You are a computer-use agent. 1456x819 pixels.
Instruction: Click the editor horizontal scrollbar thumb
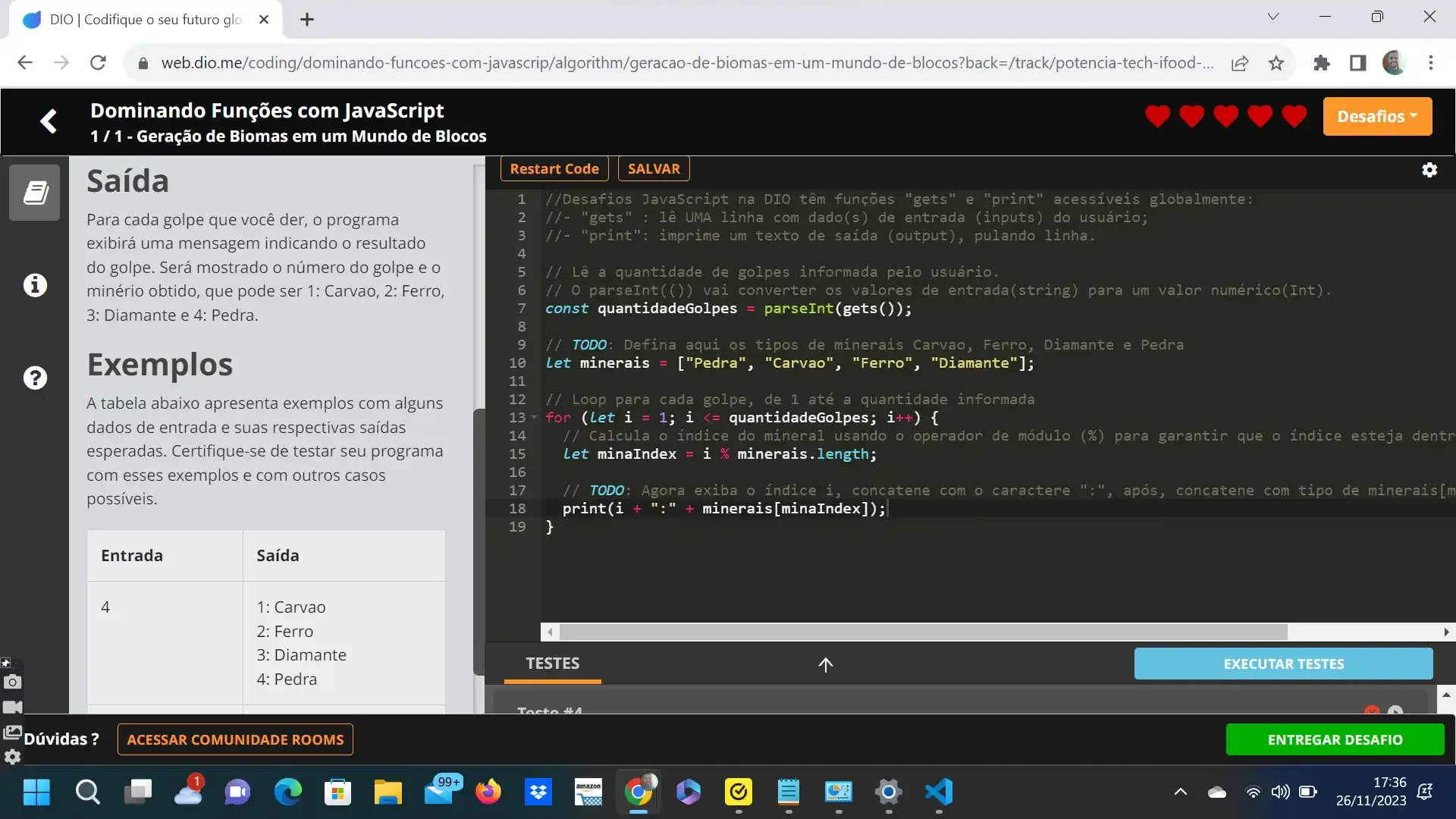(x=923, y=632)
